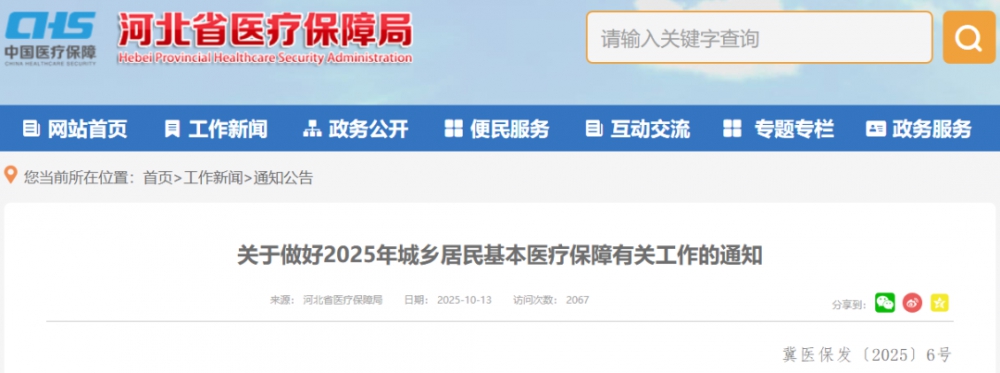Click the CHS China Healthcare Security logo

coord(50,38)
